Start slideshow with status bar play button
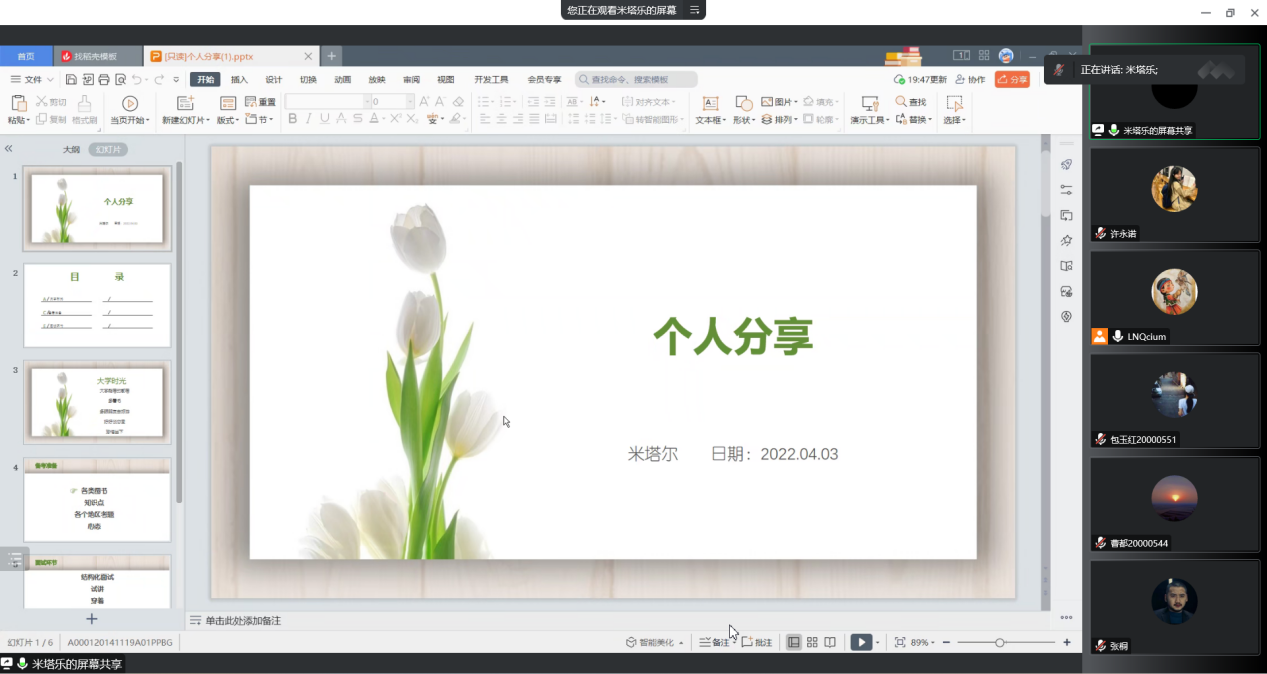1267x674 pixels. (x=860, y=643)
